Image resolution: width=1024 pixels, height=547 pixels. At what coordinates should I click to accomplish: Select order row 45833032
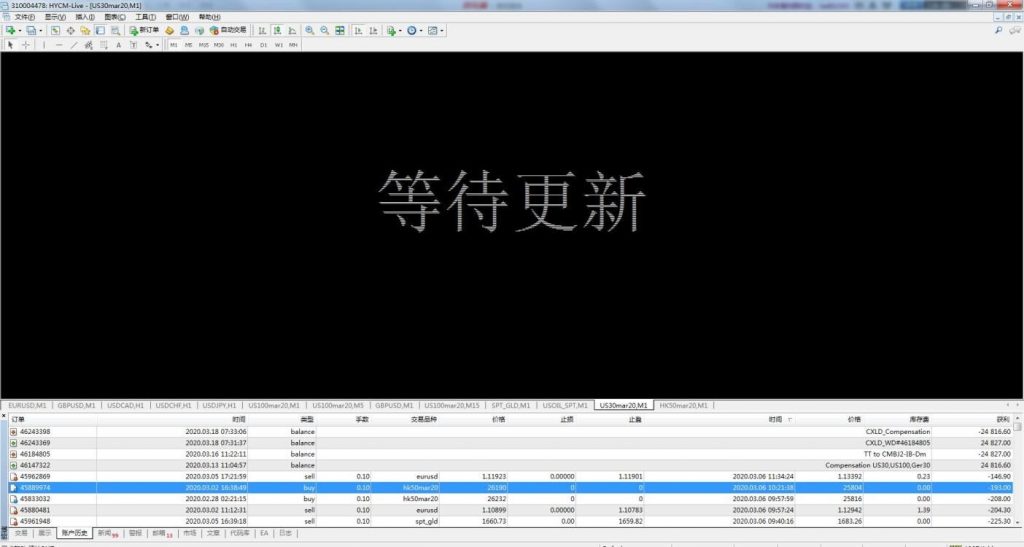tap(510, 499)
